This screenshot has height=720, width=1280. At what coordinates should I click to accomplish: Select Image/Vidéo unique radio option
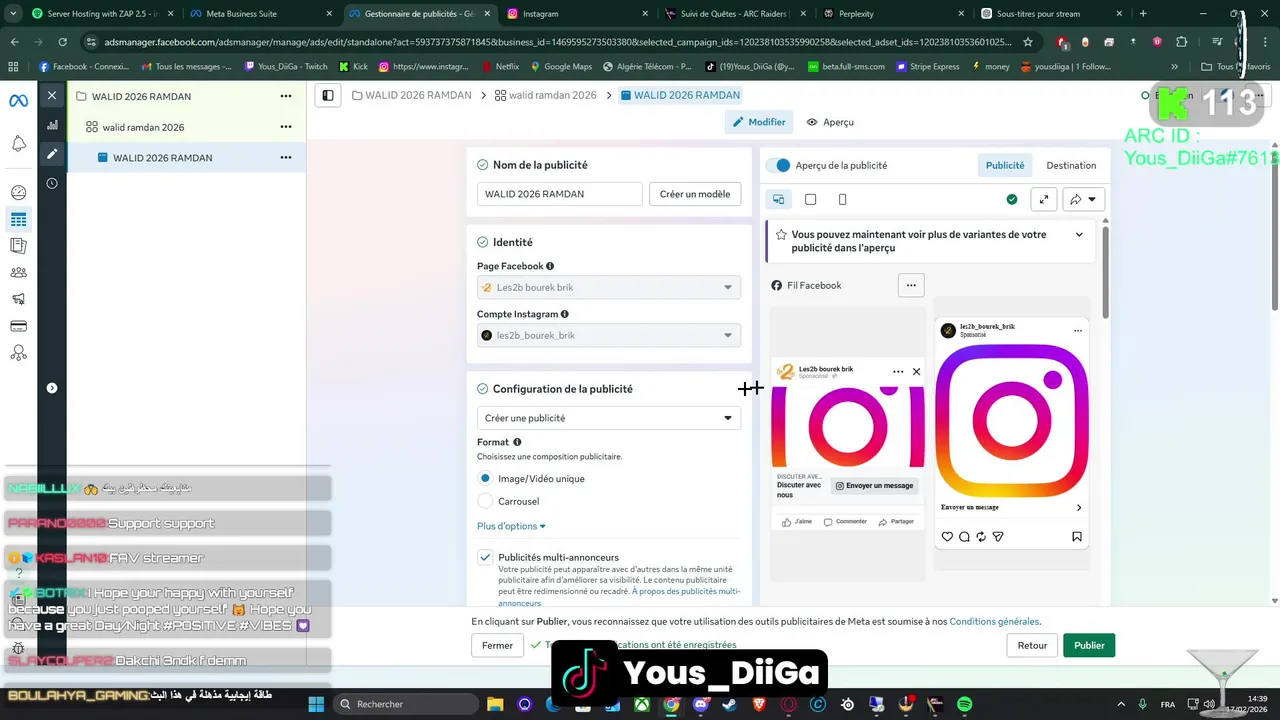pos(485,478)
